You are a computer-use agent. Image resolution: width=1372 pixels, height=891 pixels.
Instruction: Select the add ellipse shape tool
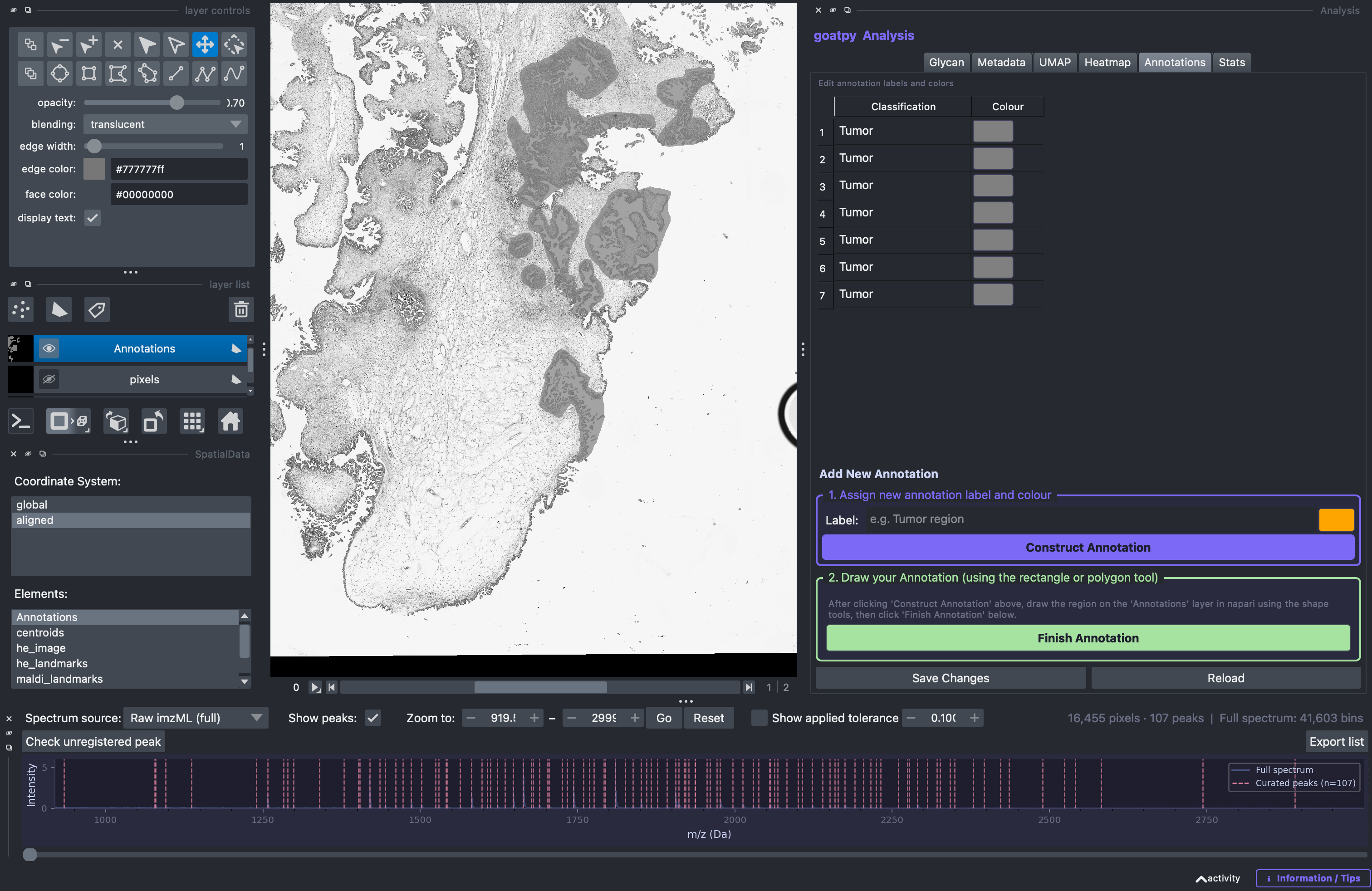pos(60,73)
